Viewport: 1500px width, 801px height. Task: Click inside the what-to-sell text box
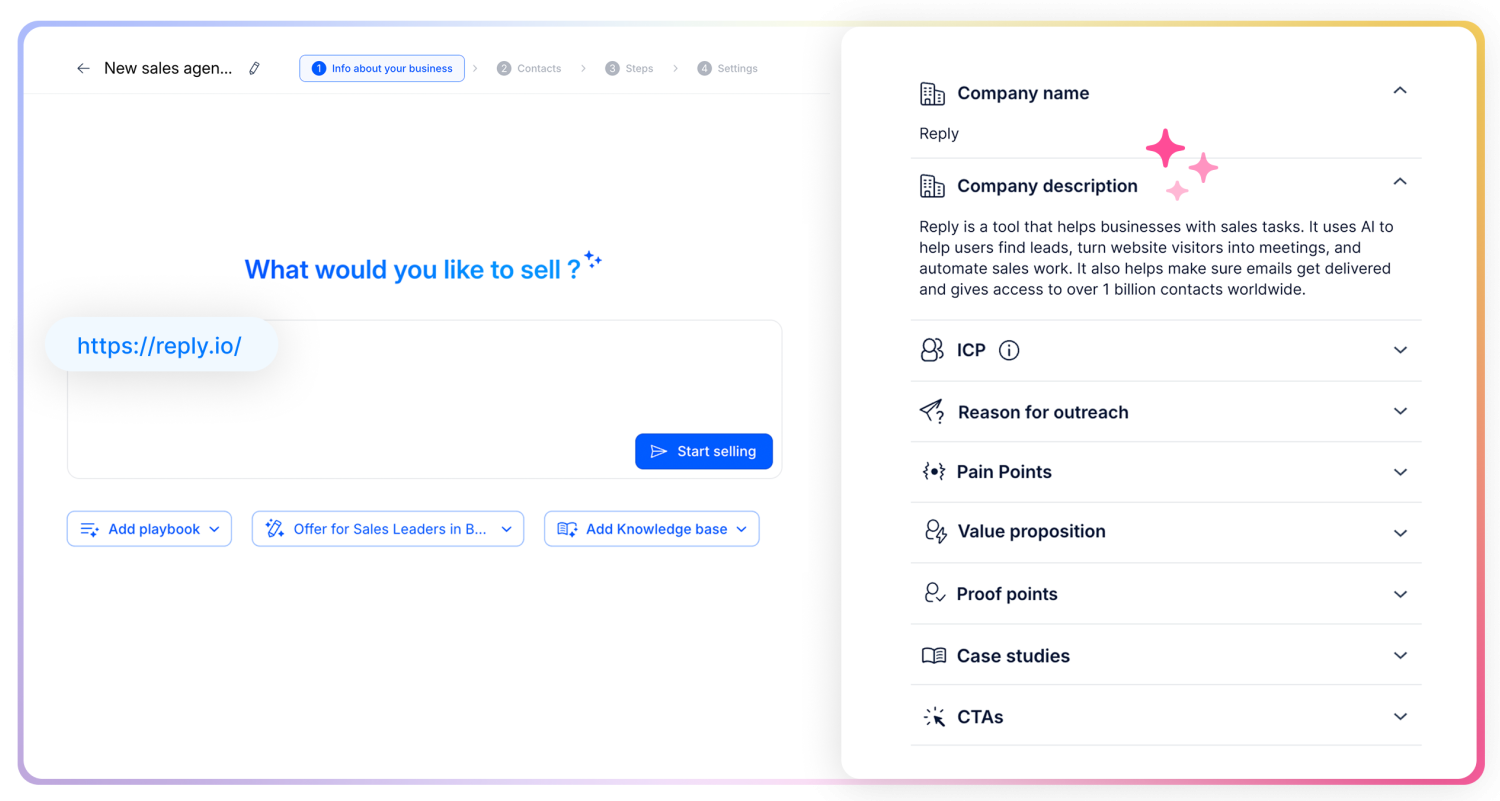[x=424, y=399]
